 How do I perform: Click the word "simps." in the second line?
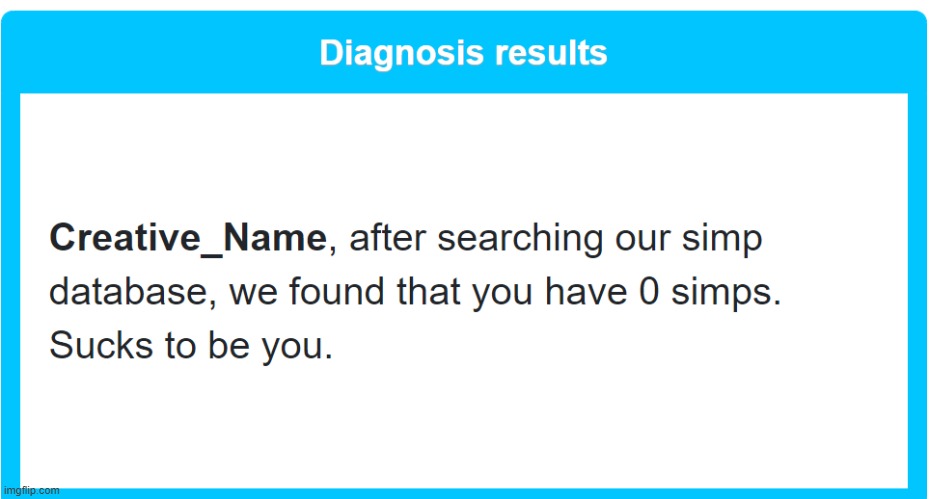pos(726,293)
